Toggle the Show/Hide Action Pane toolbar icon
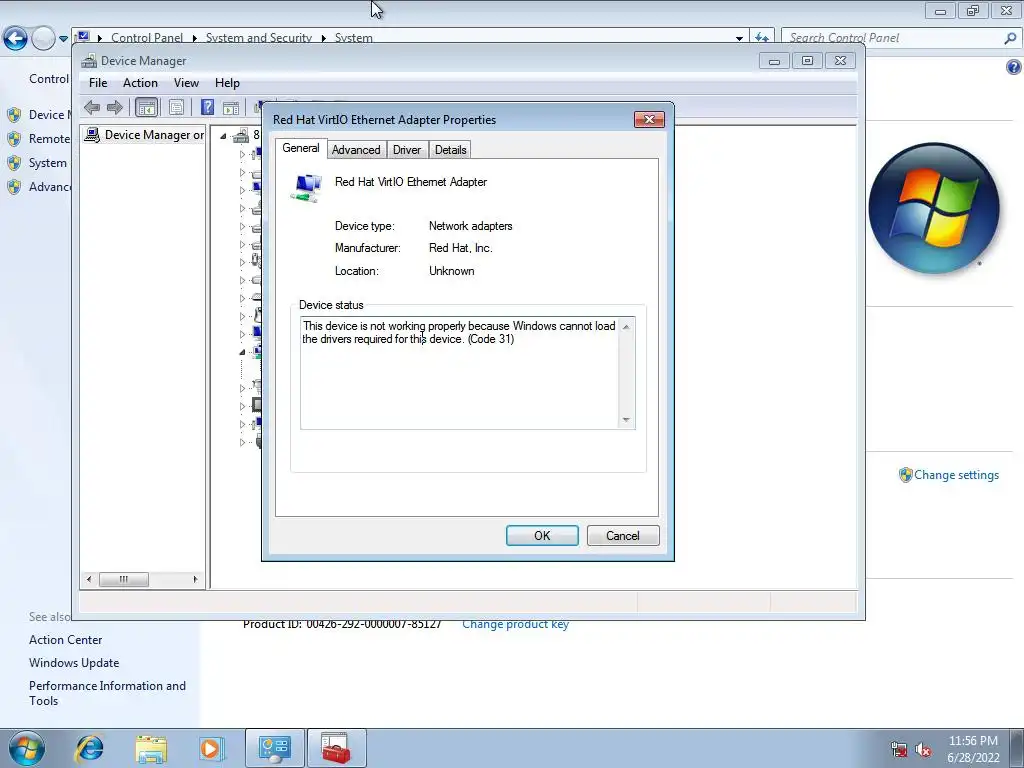 coord(231,107)
